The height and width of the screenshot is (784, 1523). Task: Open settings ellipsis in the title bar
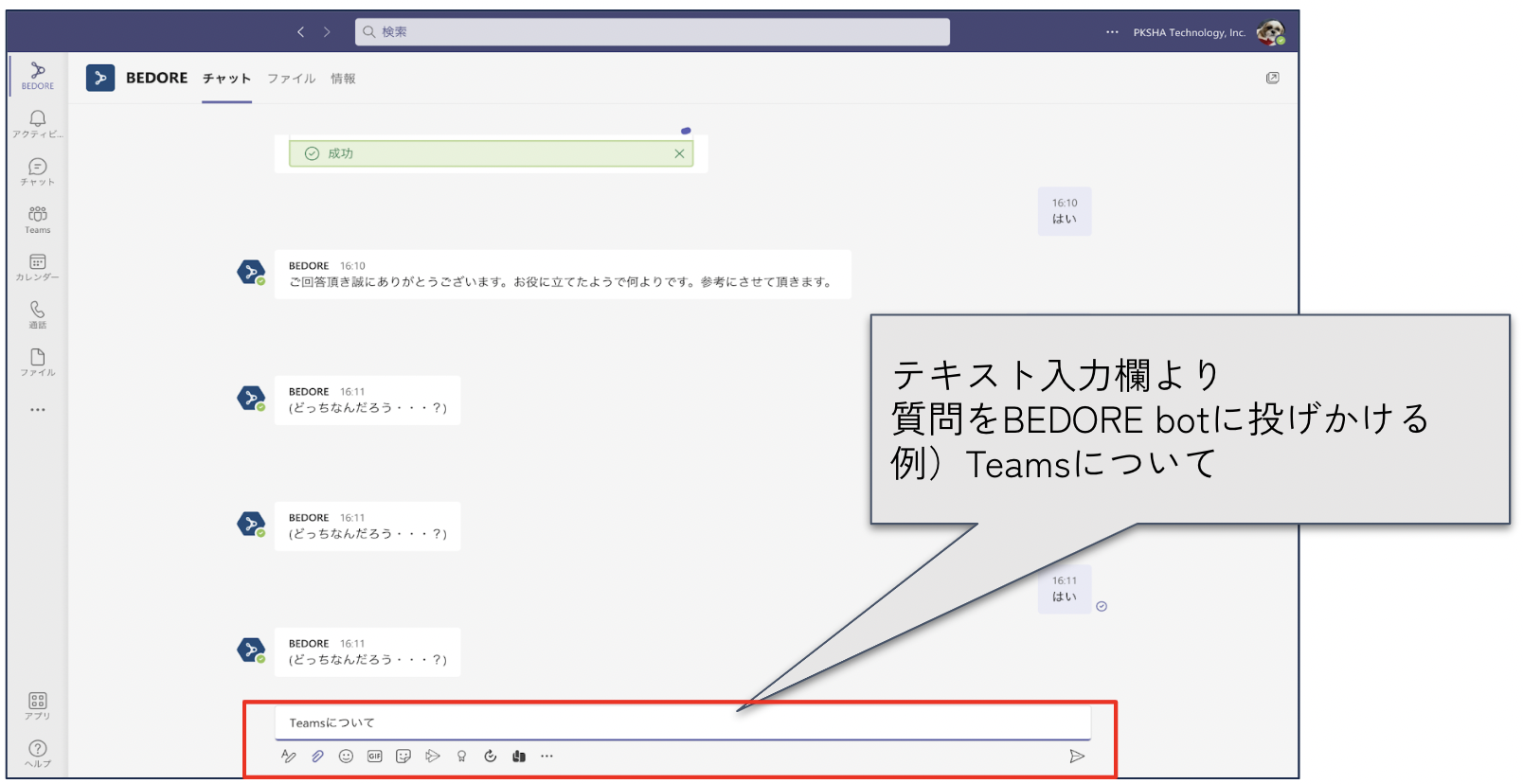1112,32
